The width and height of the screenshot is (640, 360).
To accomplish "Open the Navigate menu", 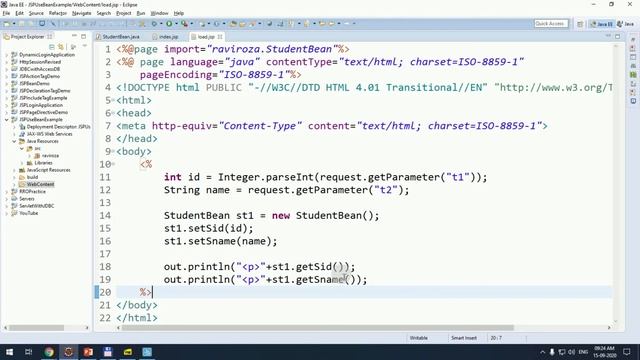I will pos(82,13).
